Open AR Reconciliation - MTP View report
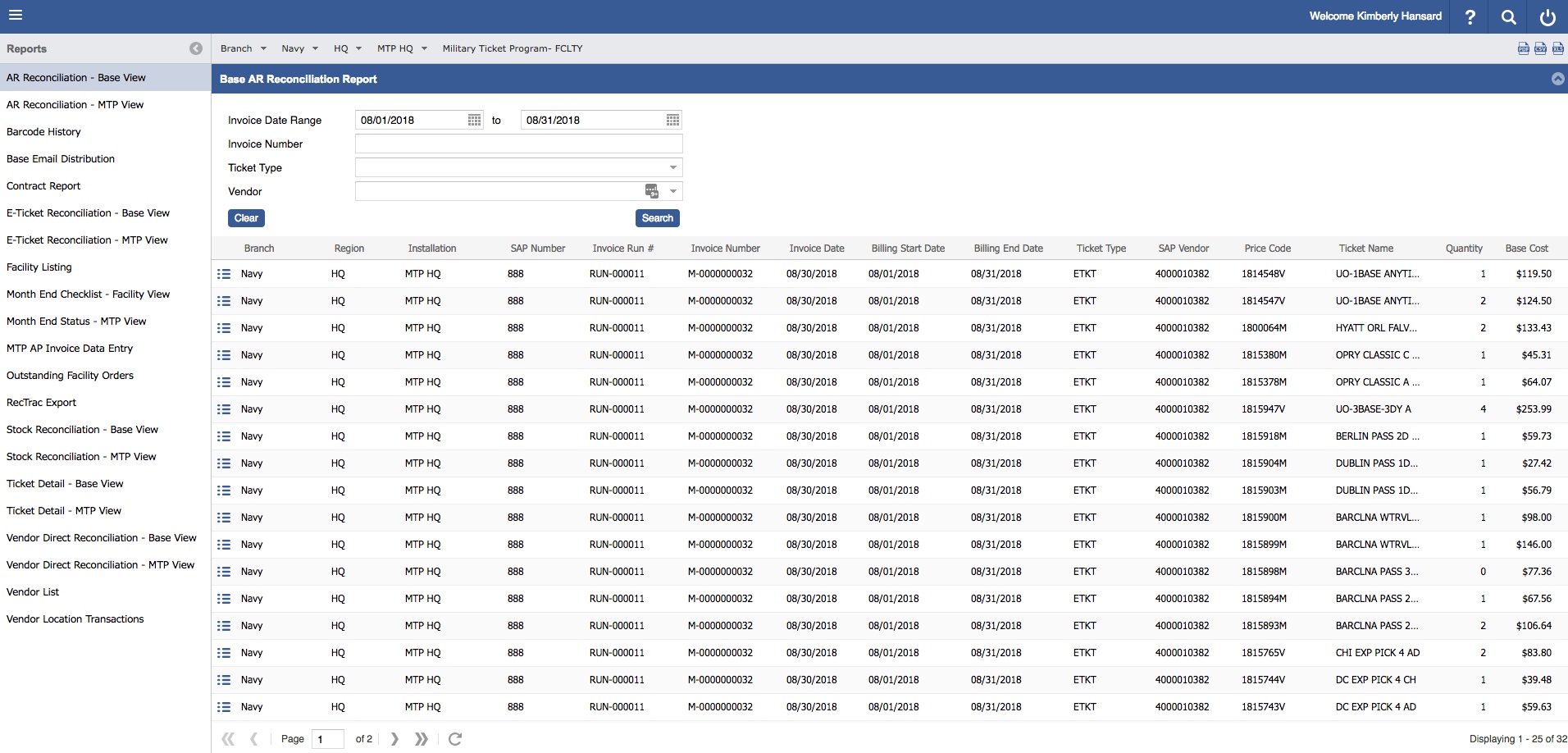This screenshot has height=753, width=1568. [75, 105]
